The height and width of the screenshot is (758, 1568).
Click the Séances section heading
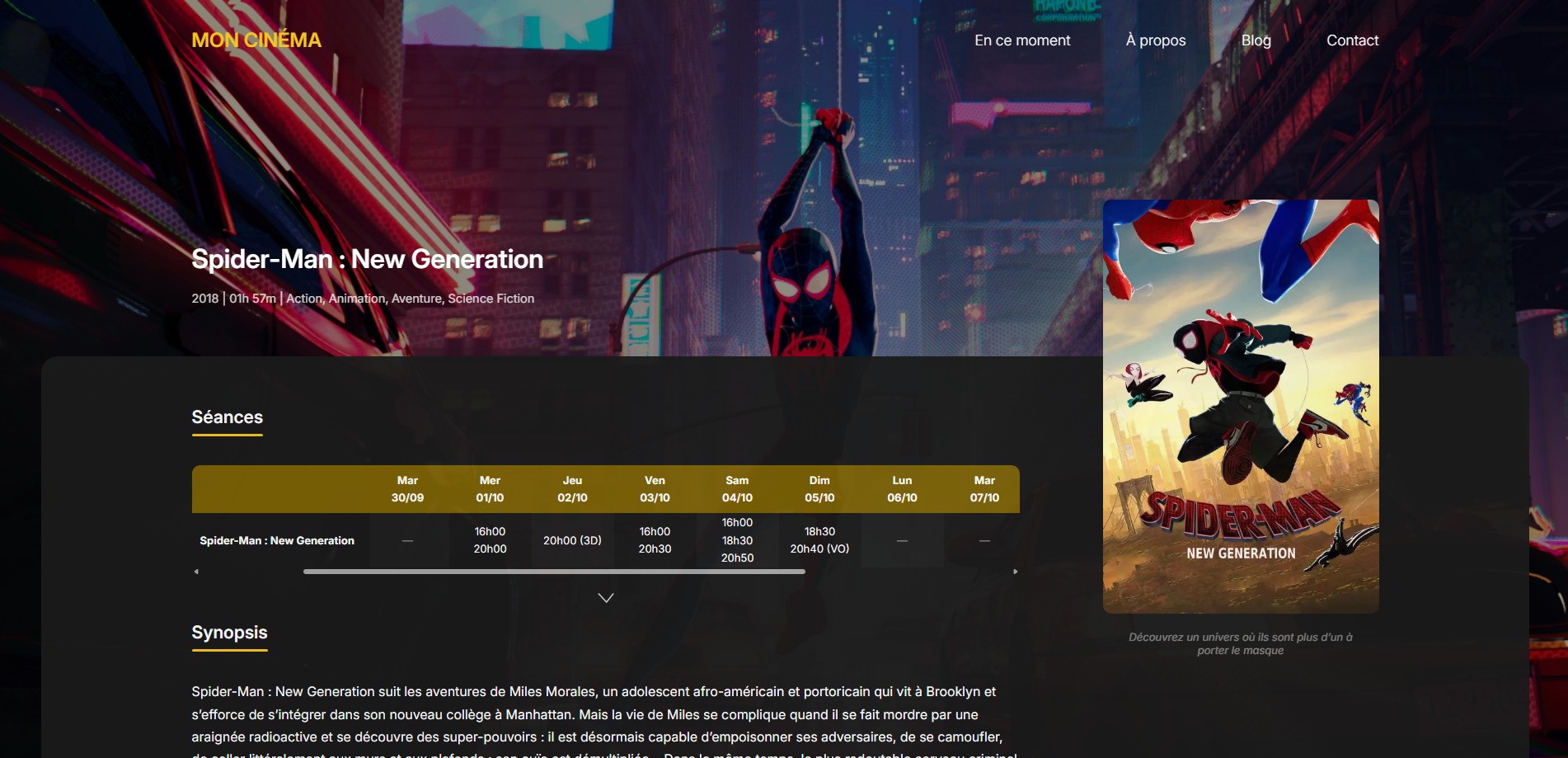pos(228,417)
